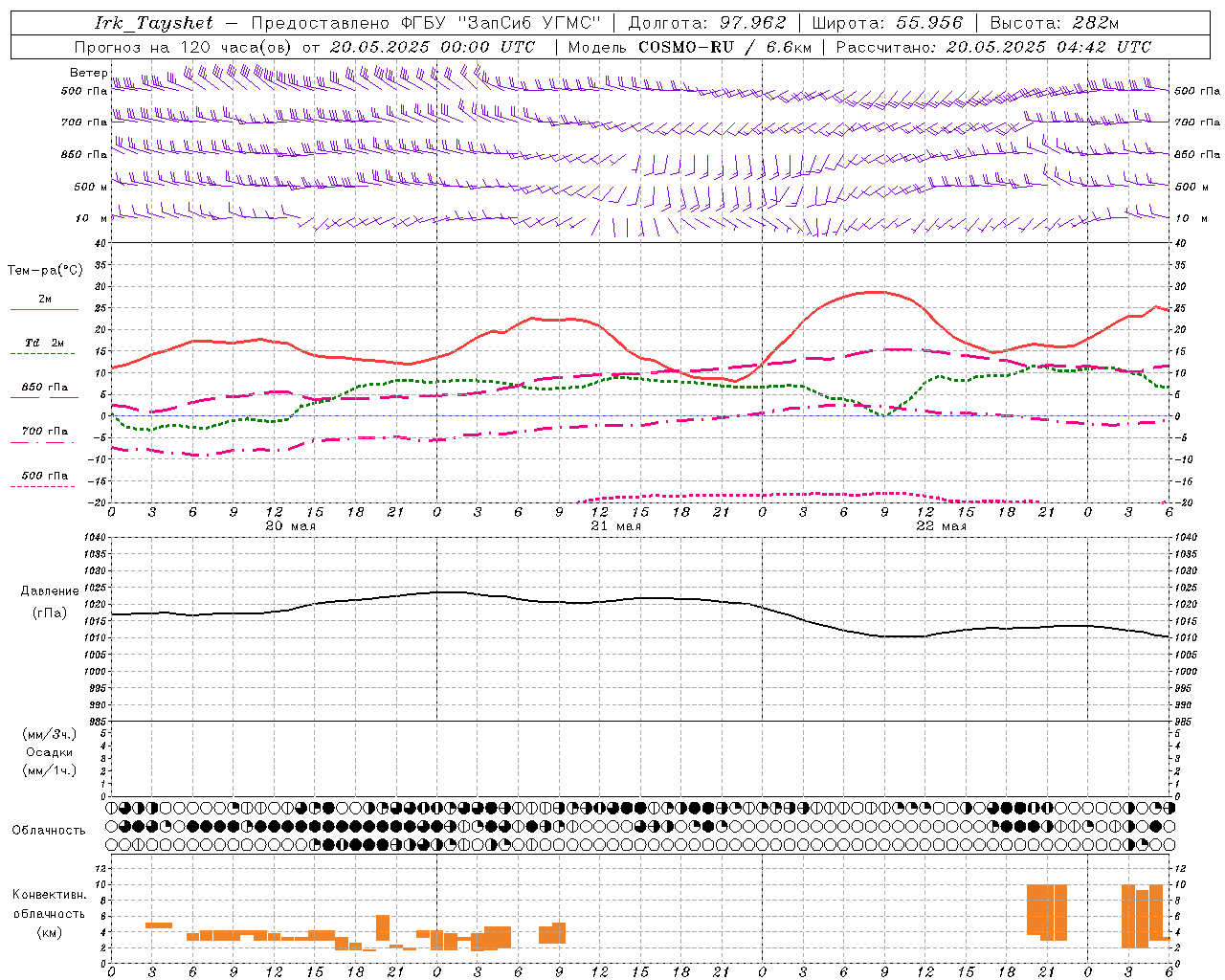Select the '(гПа)' unit under Давление

[x=50, y=613]
